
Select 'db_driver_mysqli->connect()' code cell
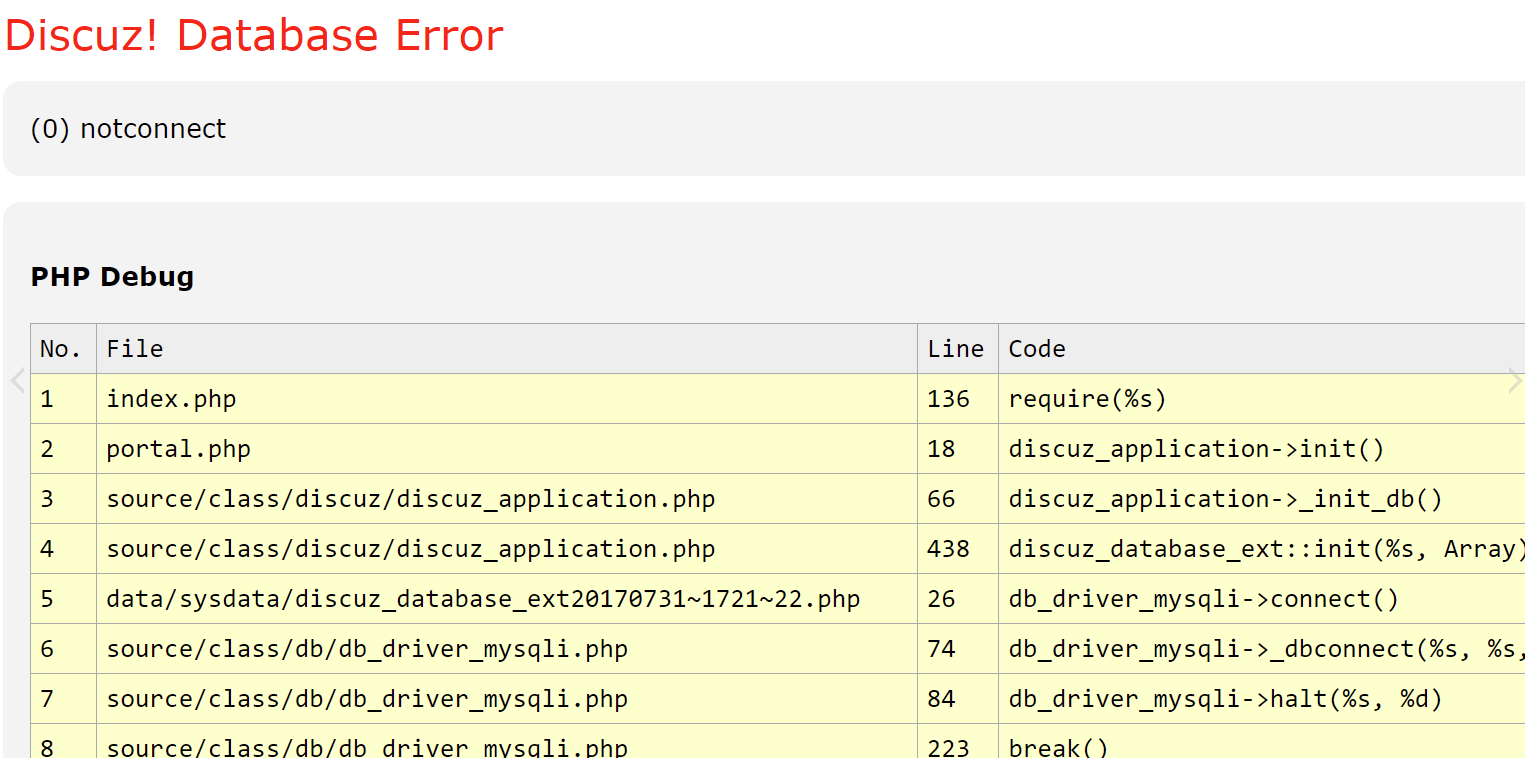click(1262, 599)
